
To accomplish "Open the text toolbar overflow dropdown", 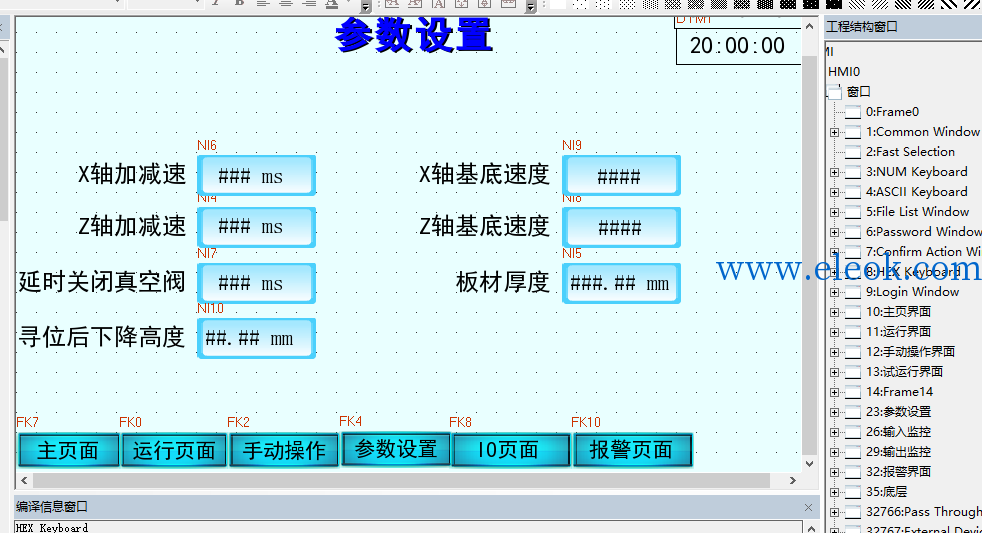I will (x=366, y=6).
